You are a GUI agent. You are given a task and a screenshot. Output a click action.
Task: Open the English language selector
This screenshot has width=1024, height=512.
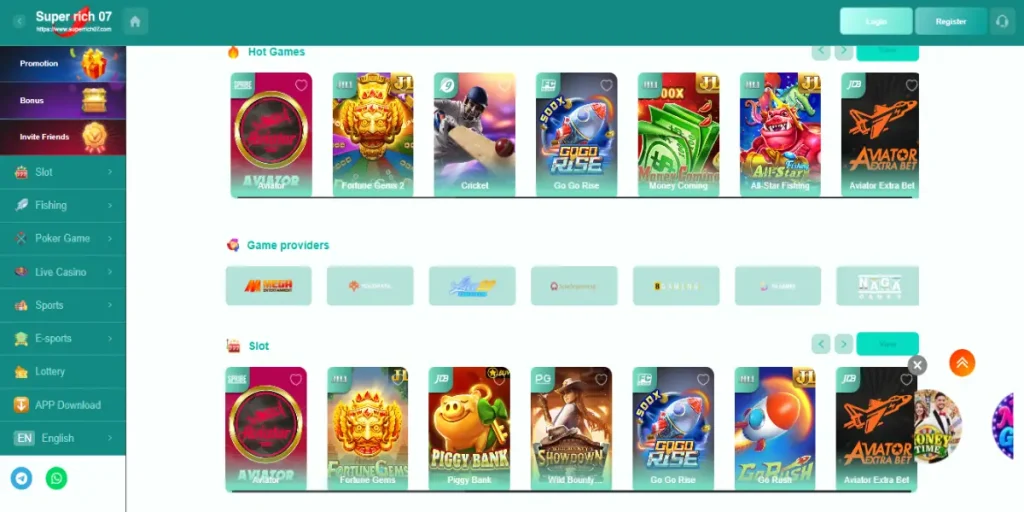pyautogui.click(x=63, y=438)
